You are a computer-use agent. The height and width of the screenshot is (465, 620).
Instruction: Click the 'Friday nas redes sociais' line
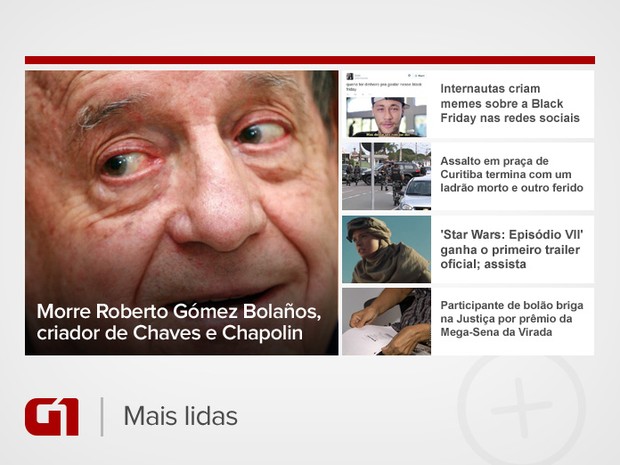510,118
